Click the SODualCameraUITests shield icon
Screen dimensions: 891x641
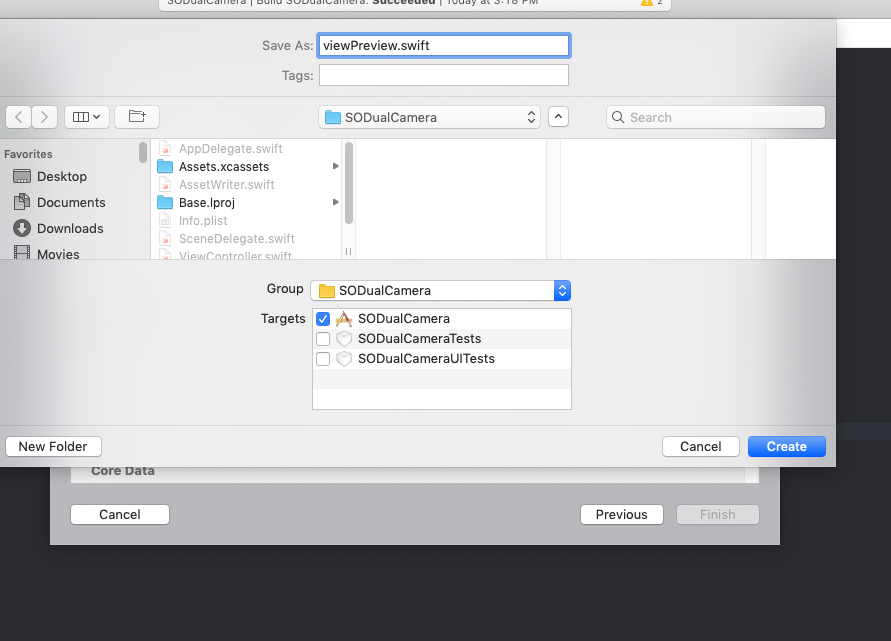point(344,359)
